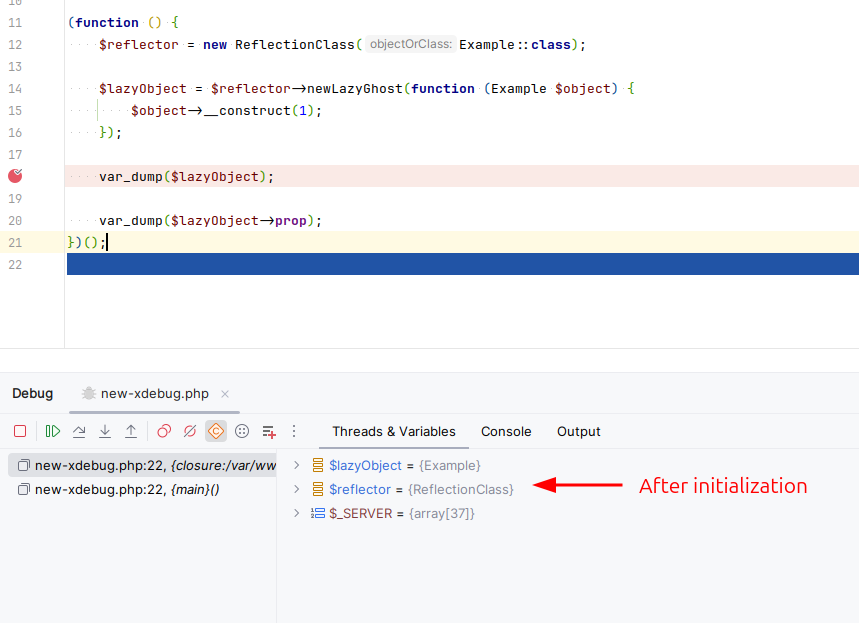
Task: Open the Threads & Variables tab
Action: point(394,432)
